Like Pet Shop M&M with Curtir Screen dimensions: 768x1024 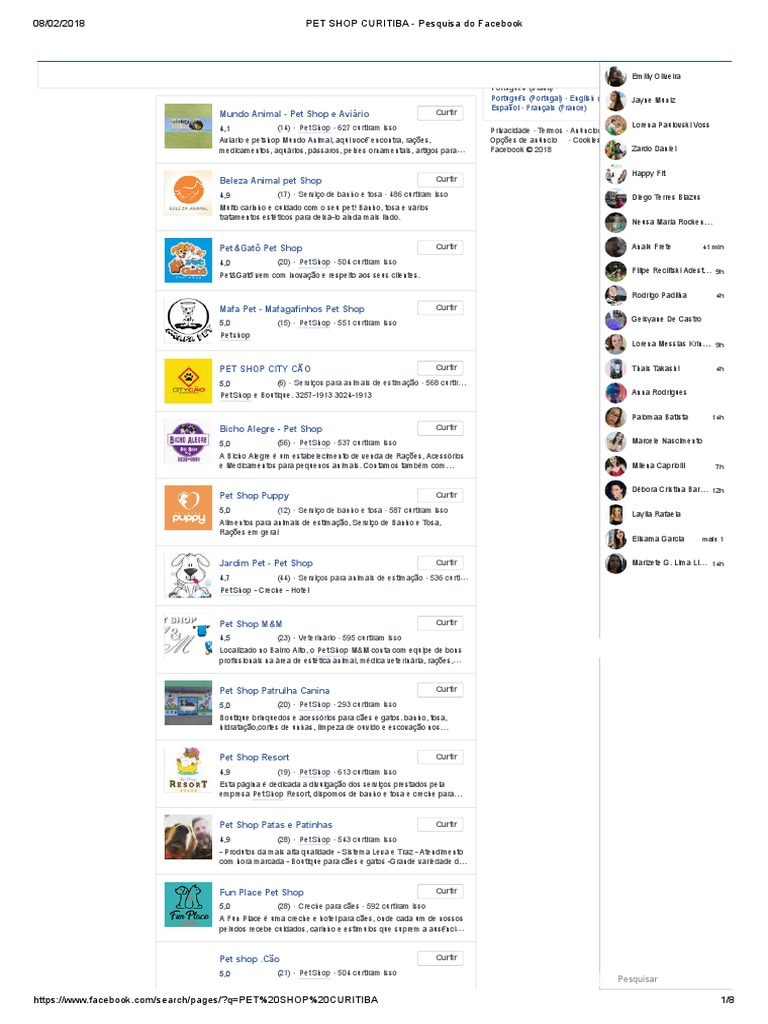point(440,622)
